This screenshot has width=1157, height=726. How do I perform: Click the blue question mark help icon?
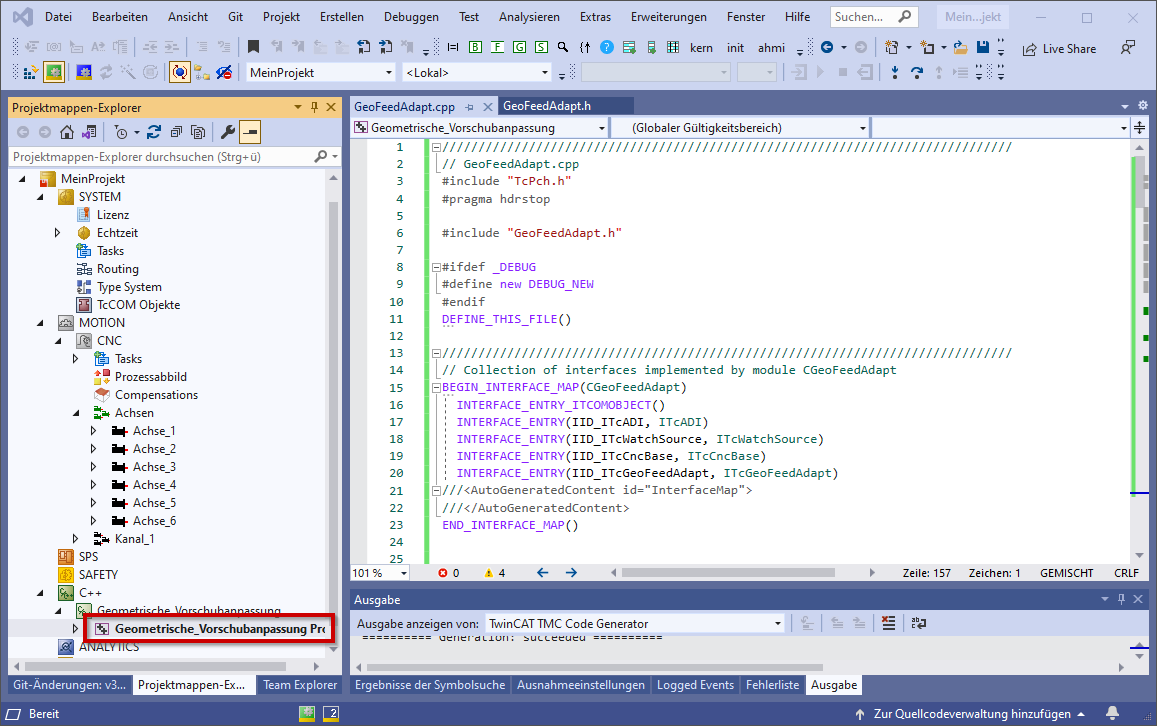(607, 47)
